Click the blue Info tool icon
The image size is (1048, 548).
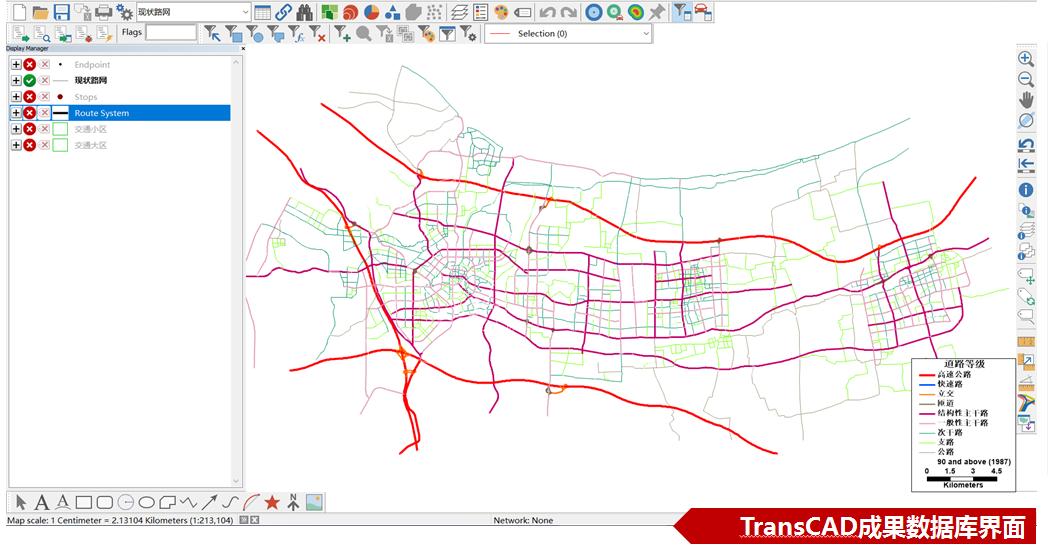(1025, 189)
